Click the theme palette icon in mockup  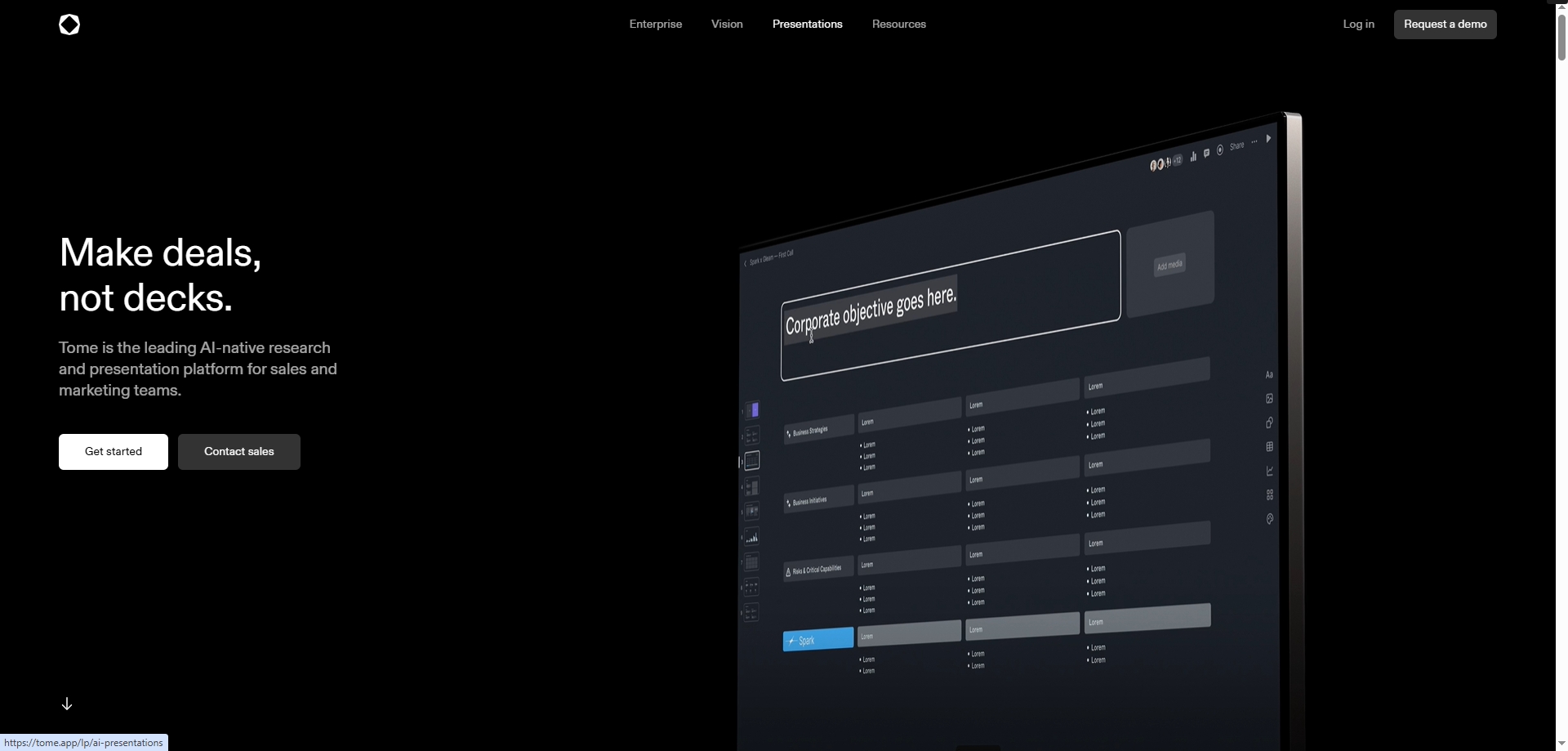point(1269,519)
